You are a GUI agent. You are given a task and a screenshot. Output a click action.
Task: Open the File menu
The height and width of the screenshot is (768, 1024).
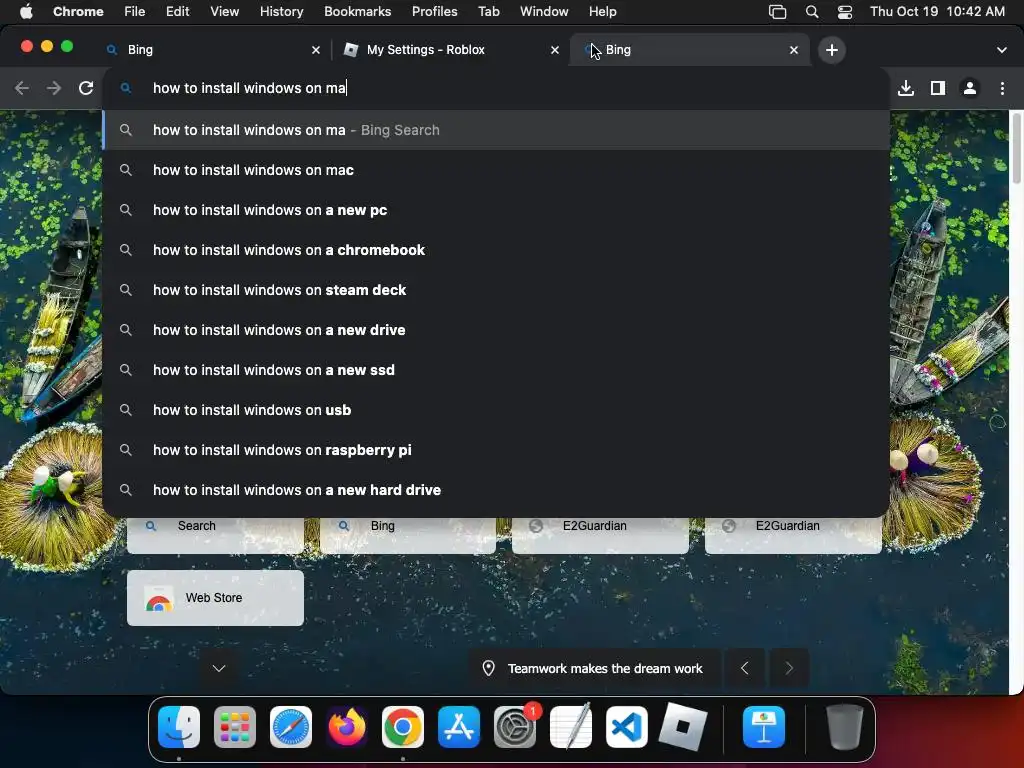[135, 12]
